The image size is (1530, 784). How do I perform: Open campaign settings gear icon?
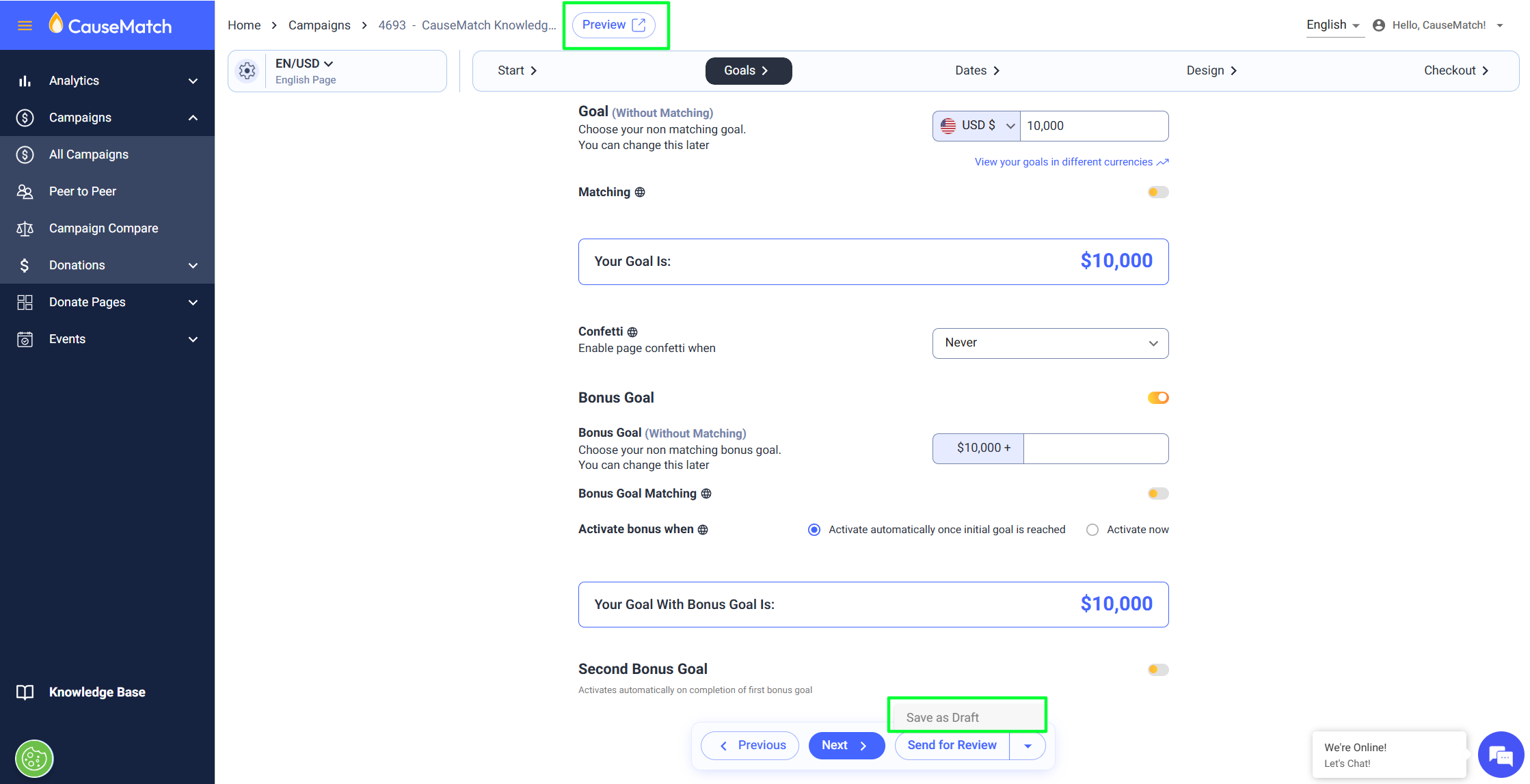point(247,70)
